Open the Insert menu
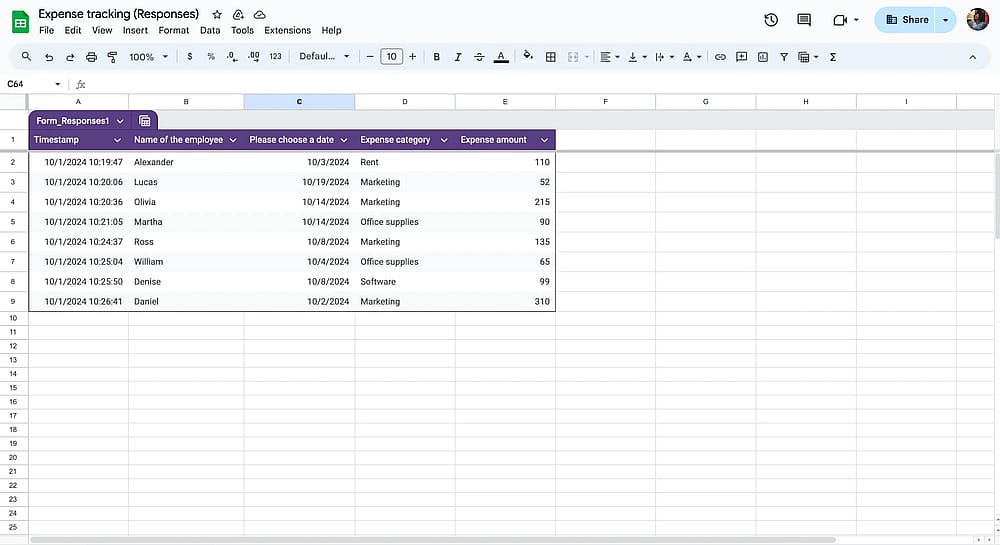This screenshot has width=1000, height=545. tap(135, 30)
